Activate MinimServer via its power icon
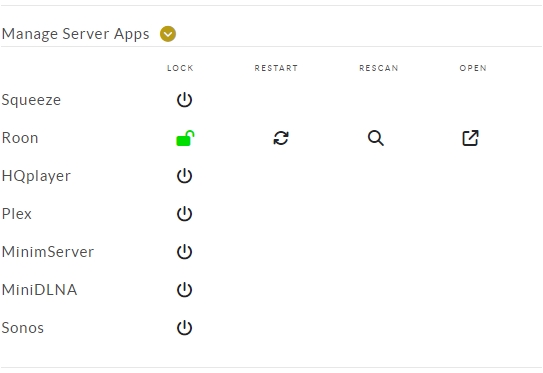543x373 pixels. pos(184,251)
